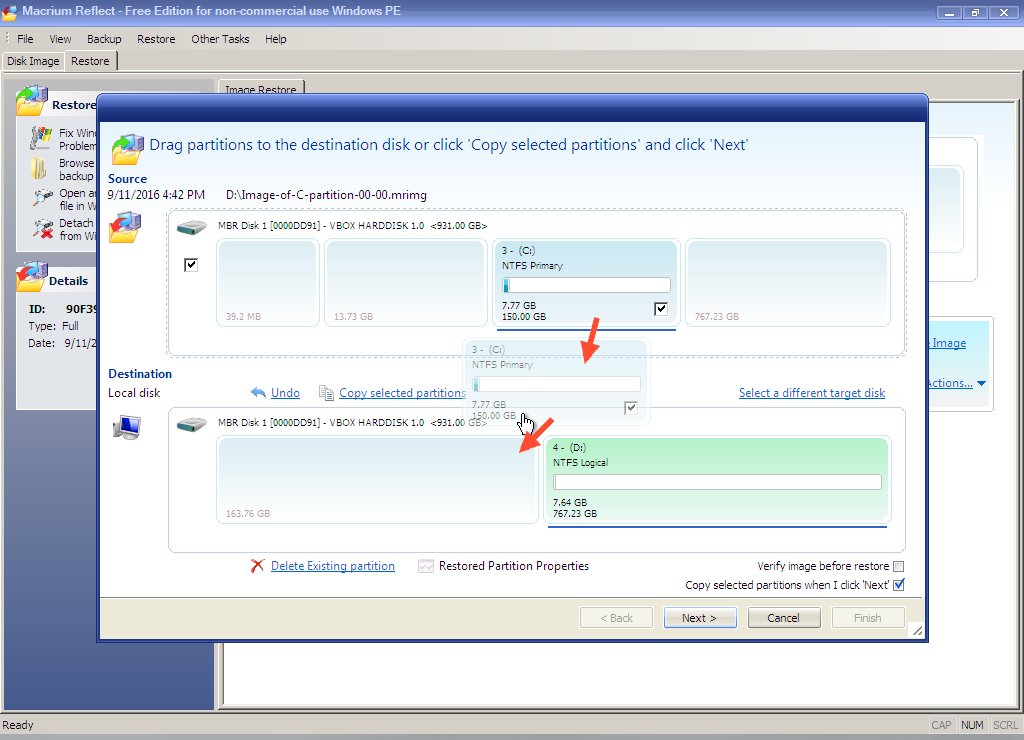Click the red X delete partition icon
This screenshot has height=740, width=1024.
click(257, 566)
